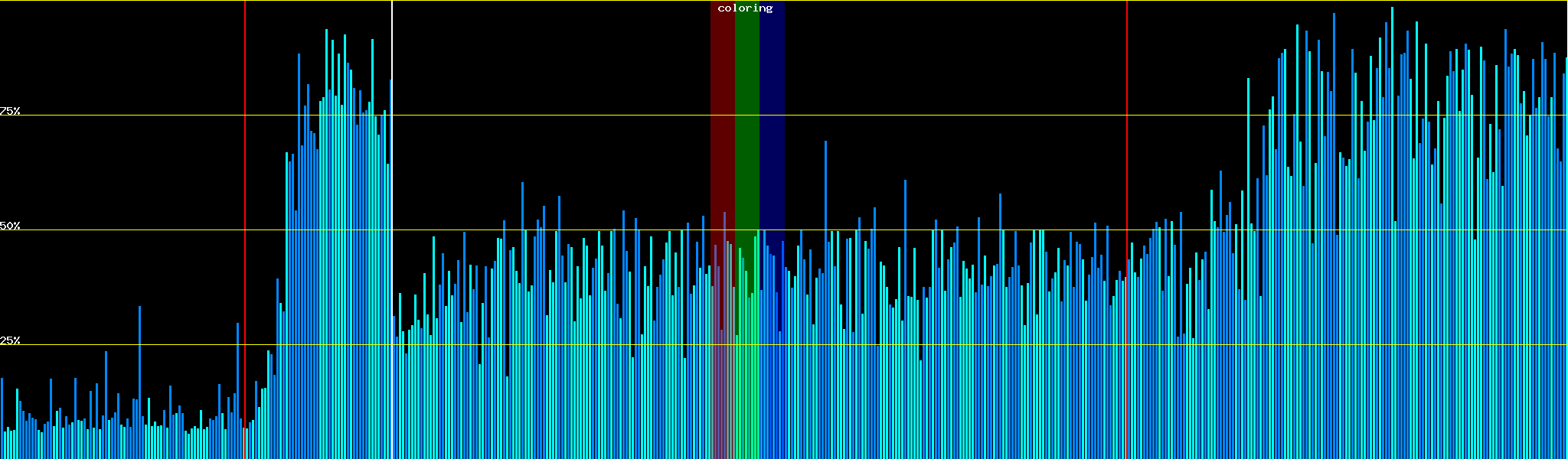This screenshot has width=1568, height=459.
Task: Click the 75% axis label
Action: tap(10, 111)
